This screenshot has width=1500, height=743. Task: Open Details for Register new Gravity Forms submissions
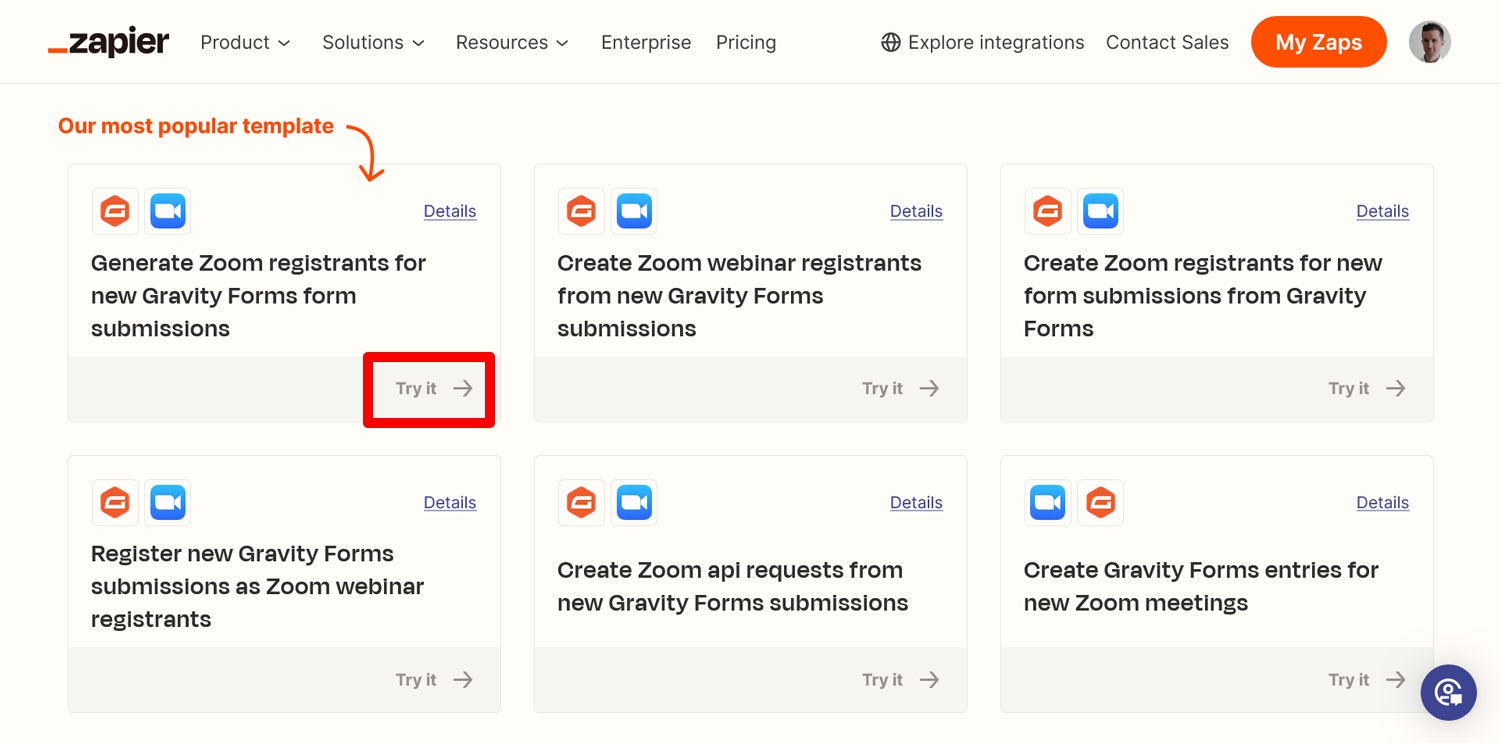coord(450,502)
